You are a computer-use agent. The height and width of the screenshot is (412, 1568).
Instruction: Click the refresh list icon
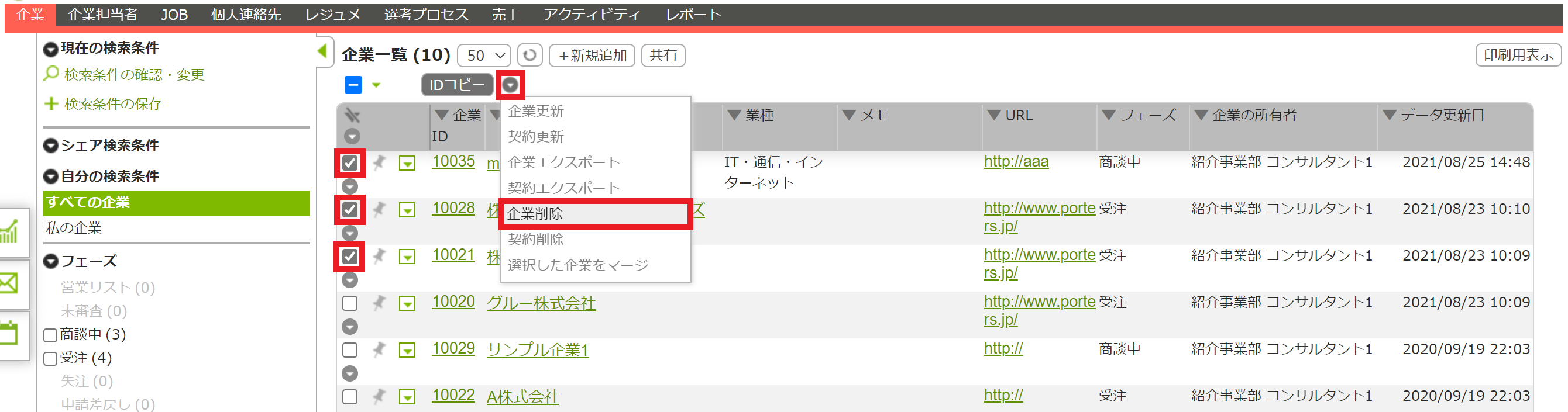[529, 56]
